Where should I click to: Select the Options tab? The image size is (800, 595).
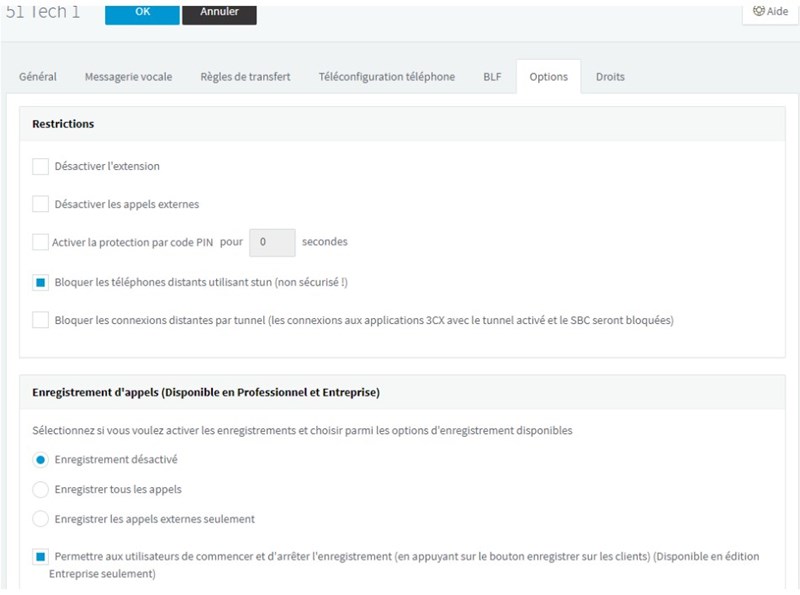pos(548,77)
